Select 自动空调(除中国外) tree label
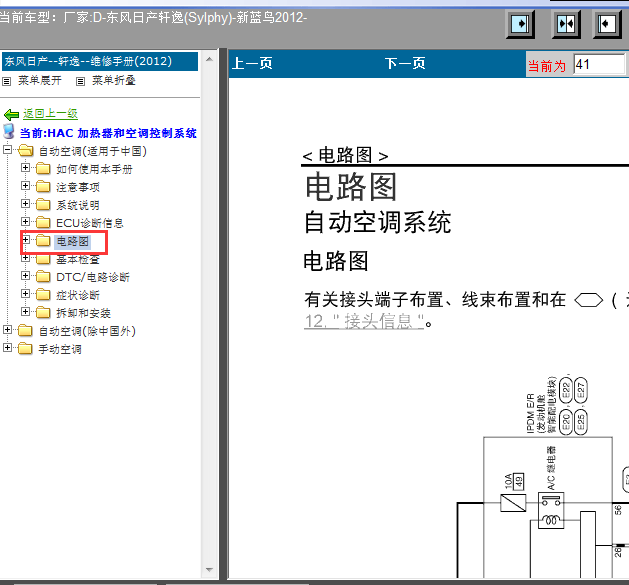The image size is (629, 585). [87, 331]
